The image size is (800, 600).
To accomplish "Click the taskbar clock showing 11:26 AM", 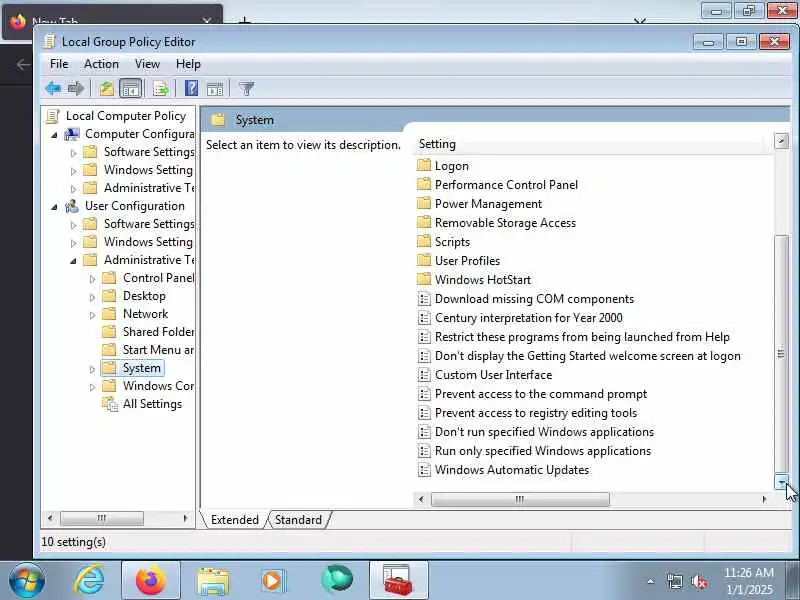I will [748, 581].
